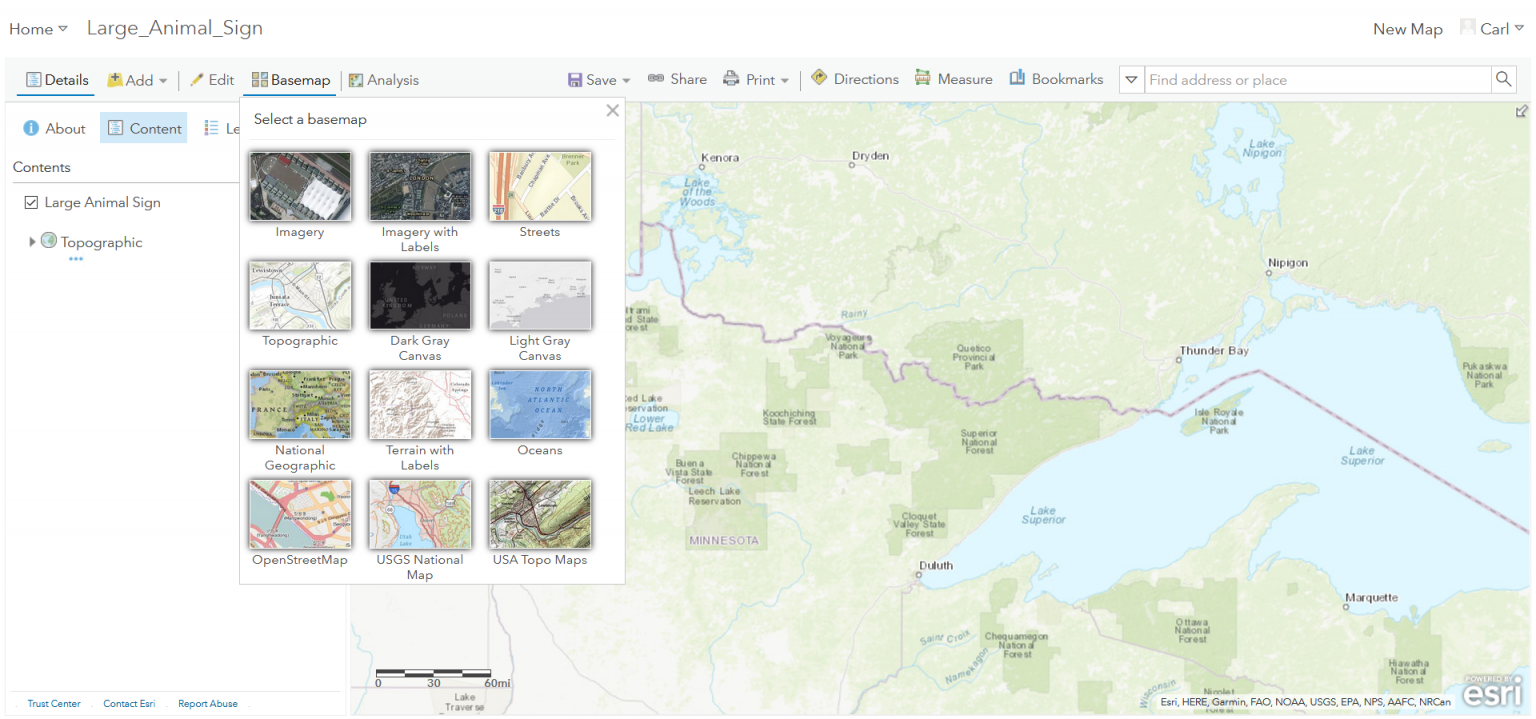Select the Dark Gray Canvas basemap
Screen dimensions: 1536x719
click(x=419, y=295)
